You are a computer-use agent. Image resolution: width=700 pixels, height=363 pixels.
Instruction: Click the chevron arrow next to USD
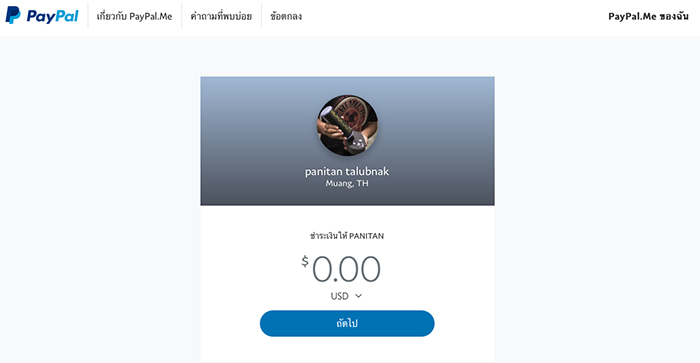[358, 296]
